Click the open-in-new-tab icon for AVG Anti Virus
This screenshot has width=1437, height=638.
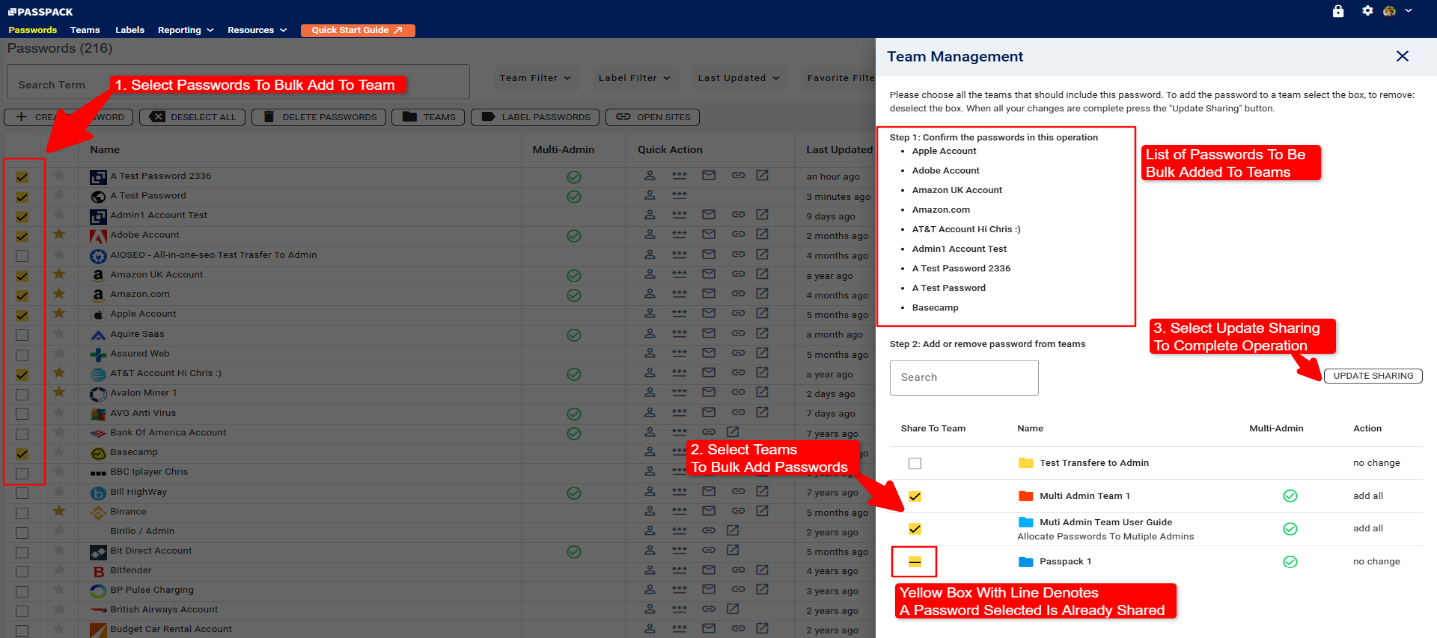point(762,413)
